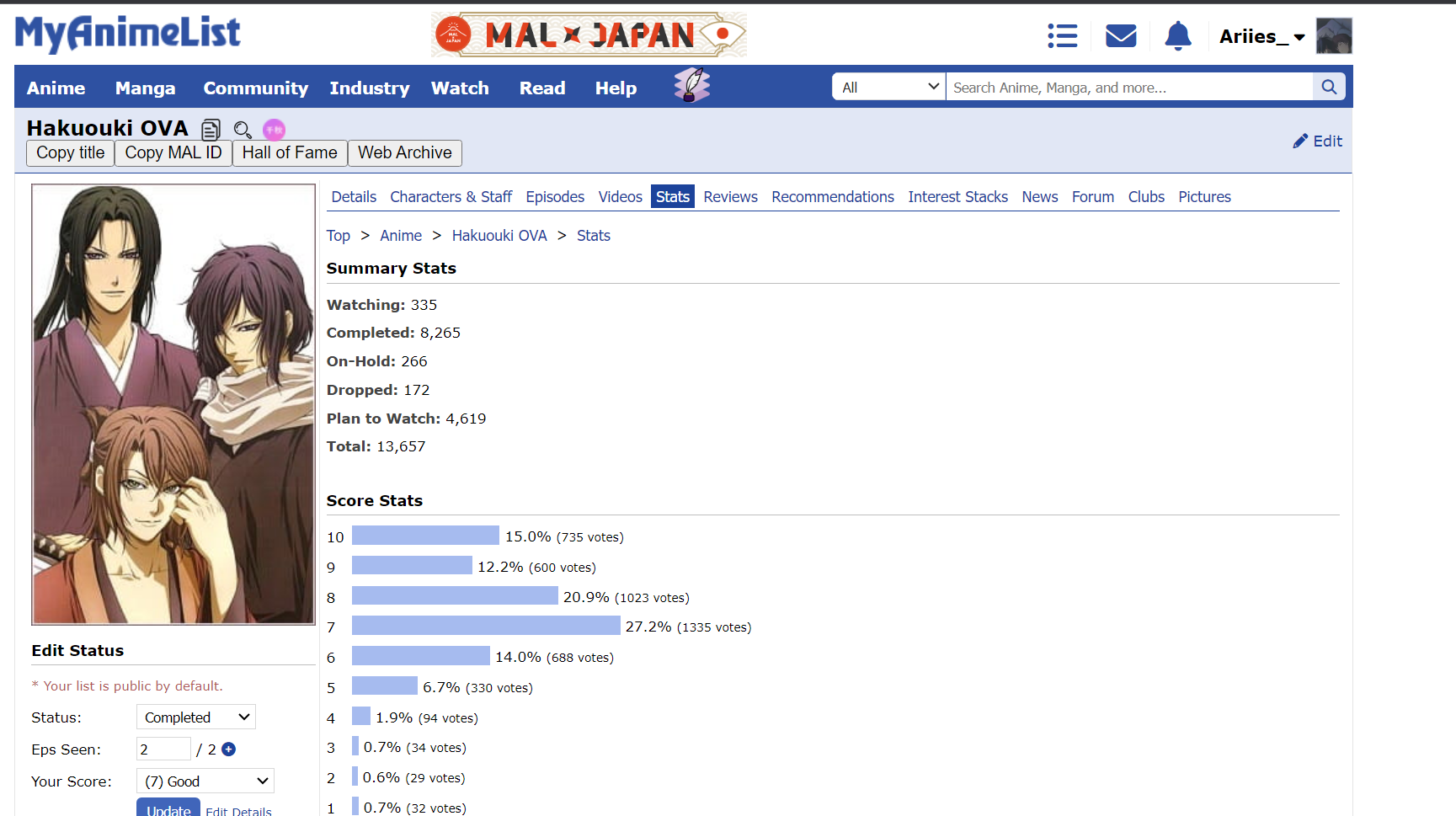Open the Manga menu

(x=145, y=88)
